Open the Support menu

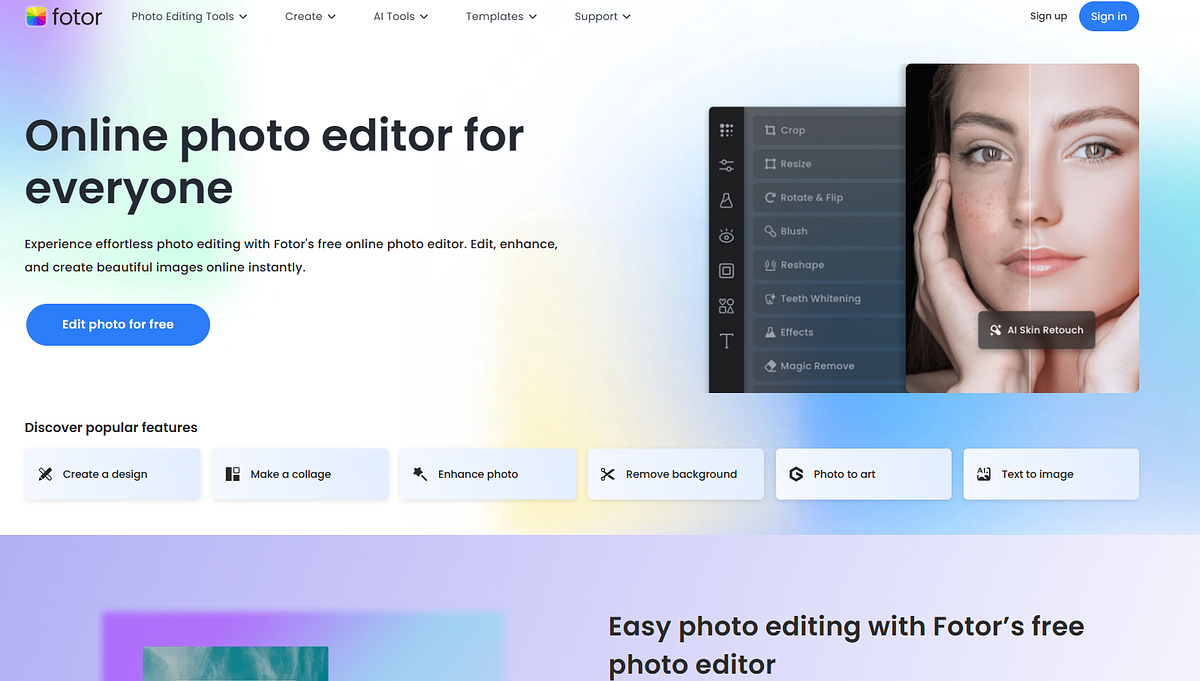[601, 16]
